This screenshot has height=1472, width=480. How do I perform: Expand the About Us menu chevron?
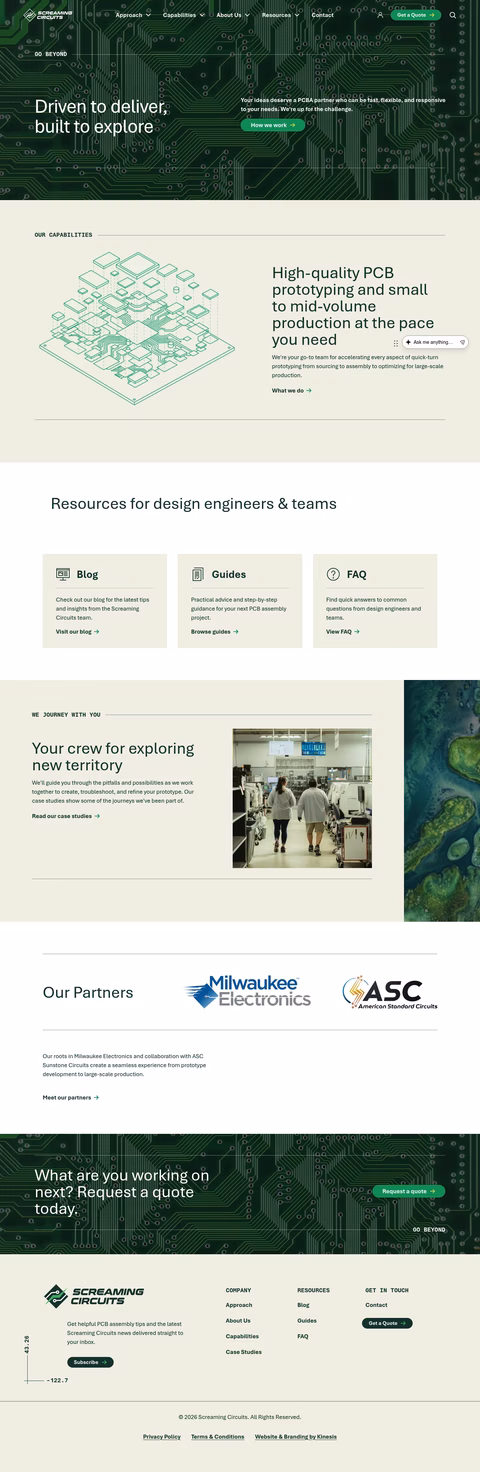click(x=247, y=15)
